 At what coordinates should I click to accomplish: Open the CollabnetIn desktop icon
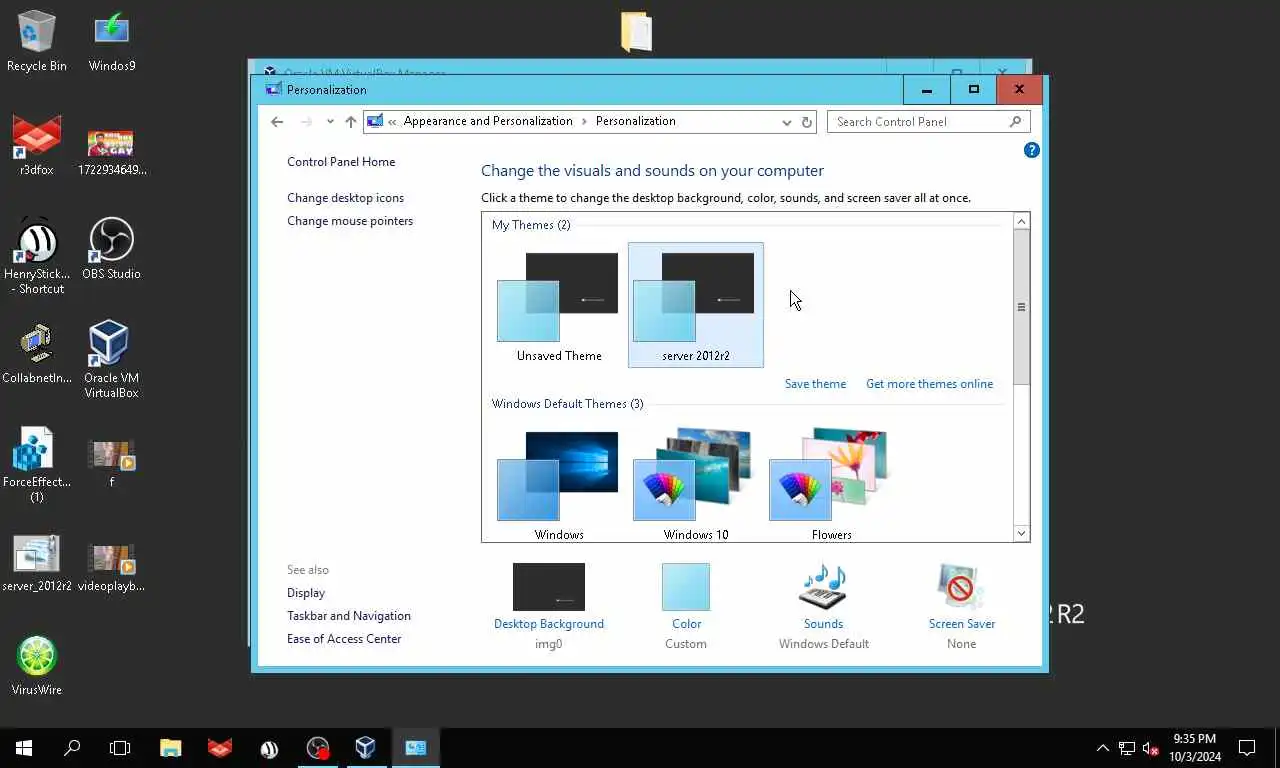(37, 353)
